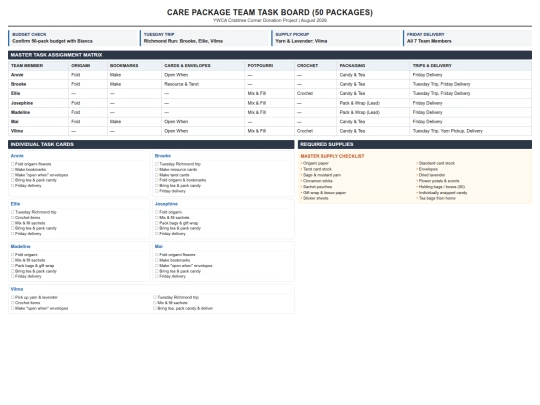Select the "Confirm 50-pack budget with Bianca" note
This screenshot has height=405, width=540.
[52, 41]
